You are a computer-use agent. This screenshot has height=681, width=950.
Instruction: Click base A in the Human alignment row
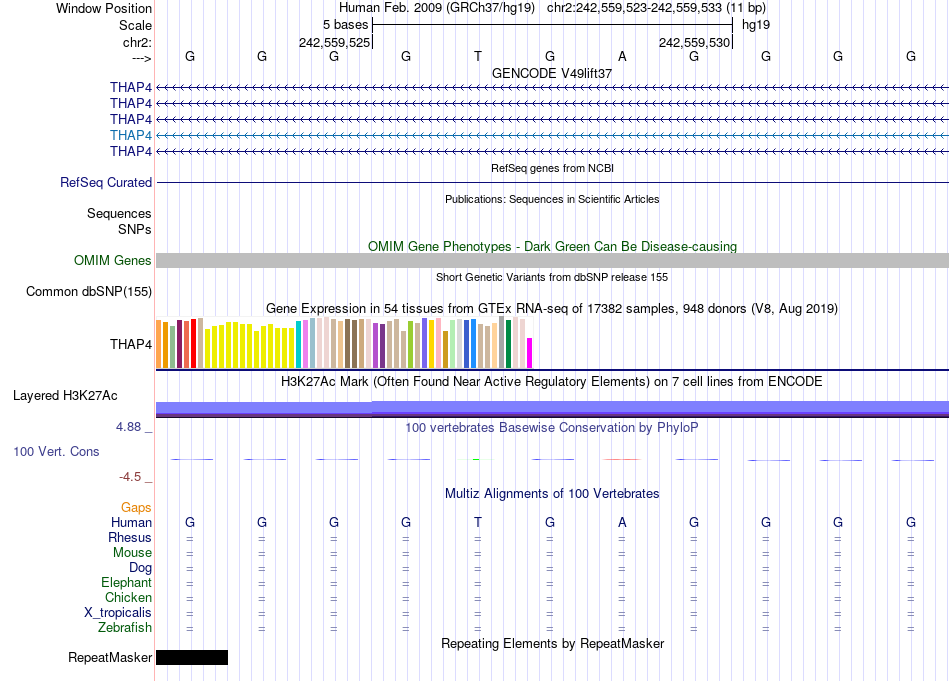tap(622, 522)
